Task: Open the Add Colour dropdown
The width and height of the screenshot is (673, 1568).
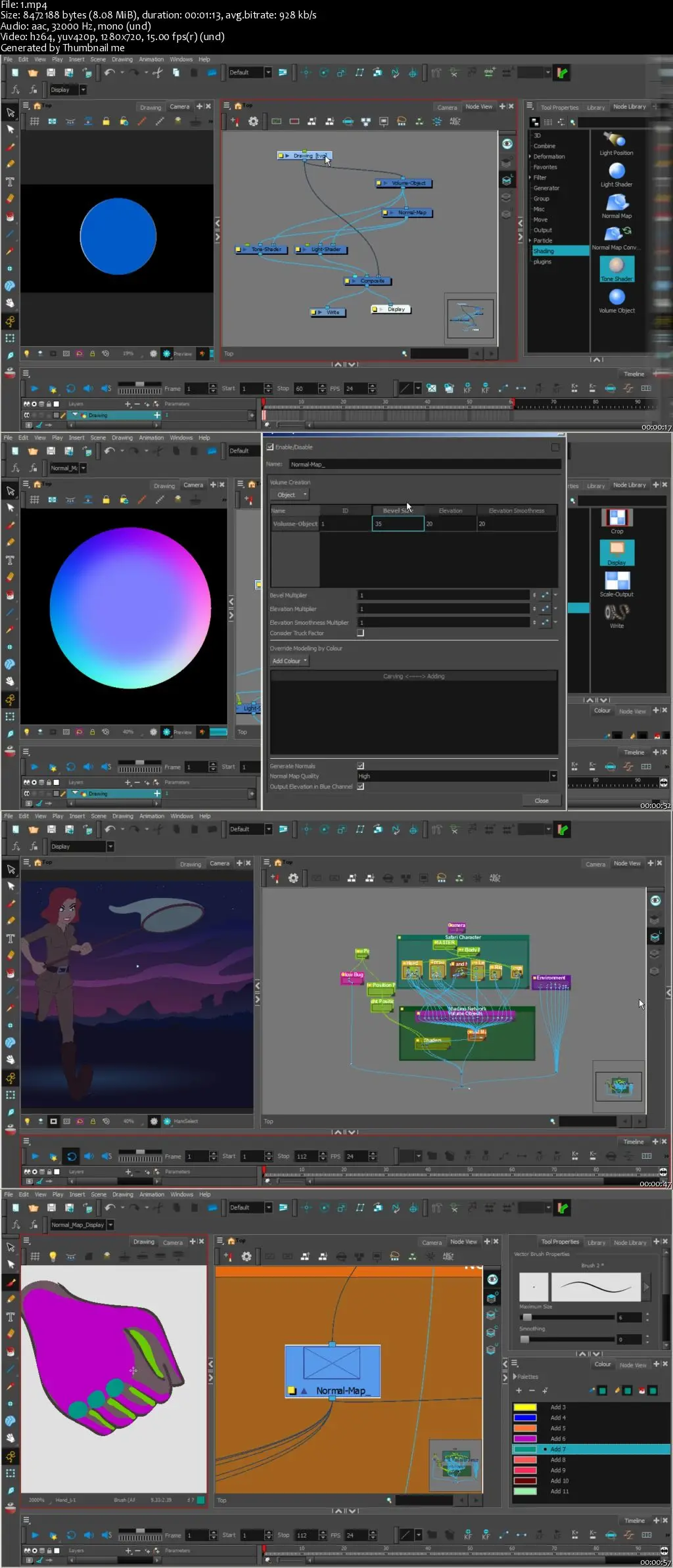Action: point(289,661)
